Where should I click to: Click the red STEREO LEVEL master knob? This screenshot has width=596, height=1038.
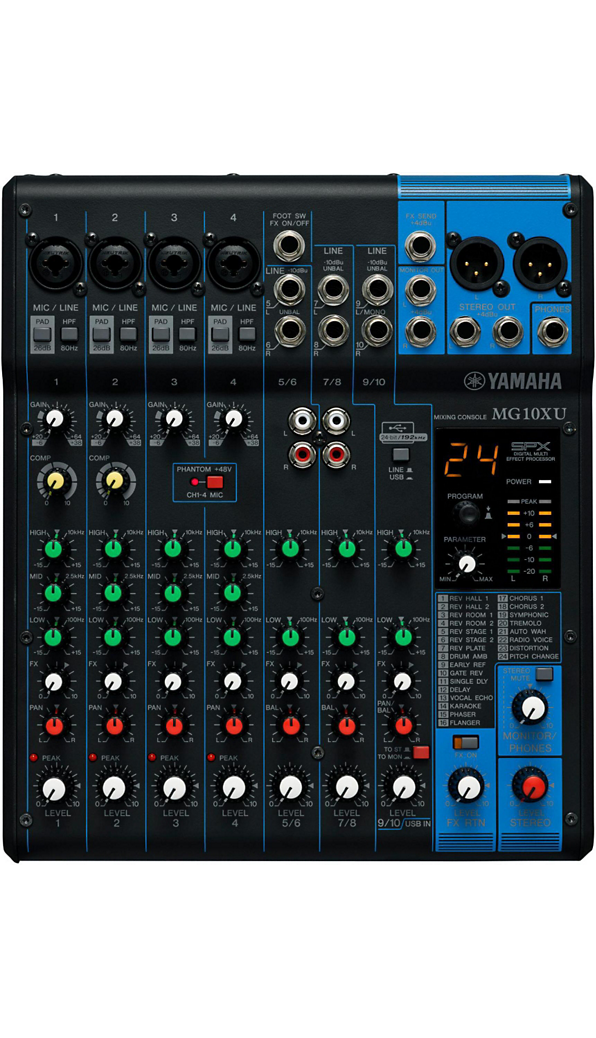[x=530, y=787]
